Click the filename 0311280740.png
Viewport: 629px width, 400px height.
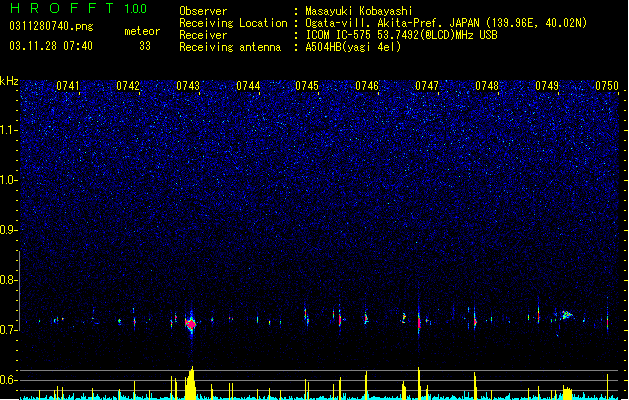51,26
